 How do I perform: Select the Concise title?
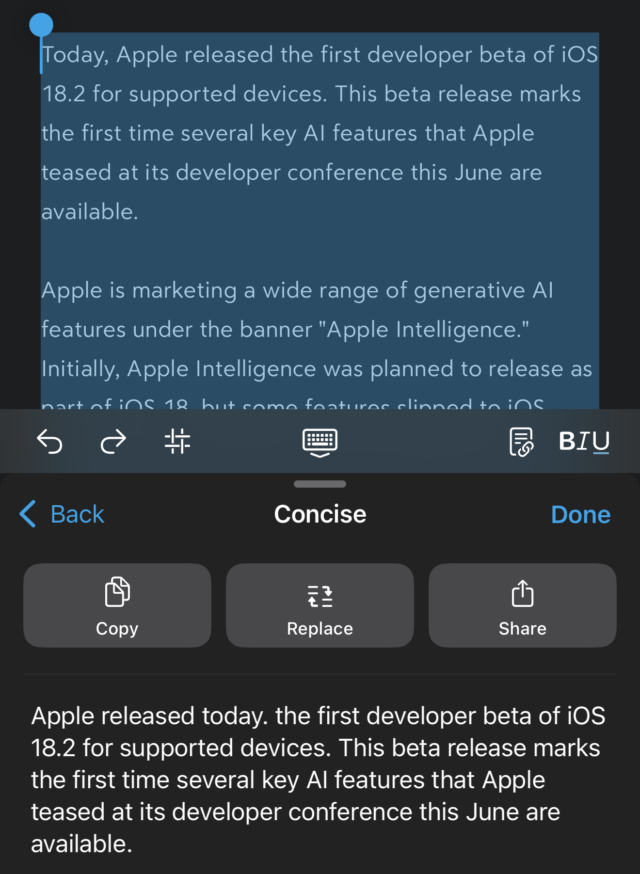320,514
